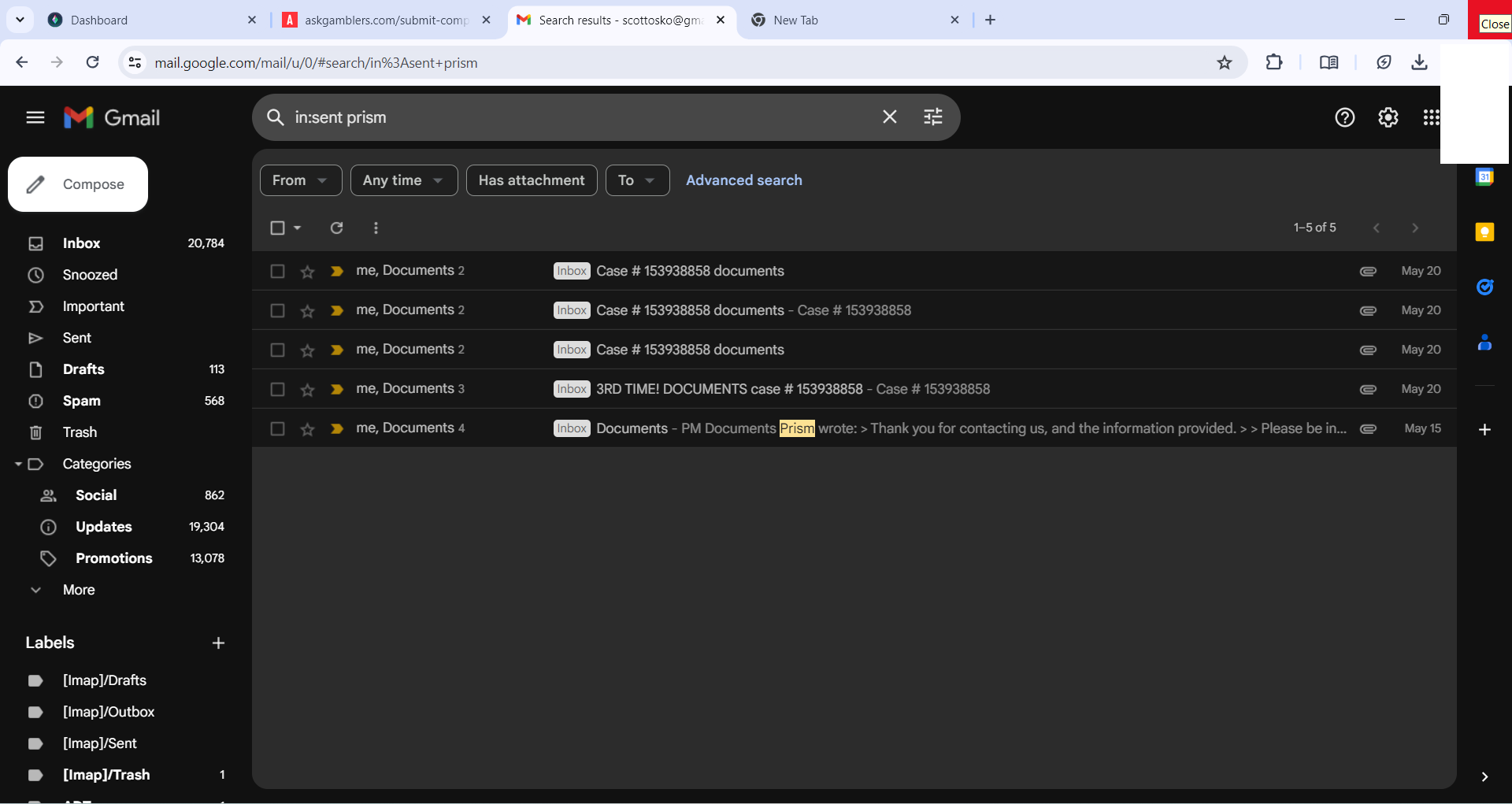Click the search magnifier icon
1512x804 pixels.
tap(275, 117)
